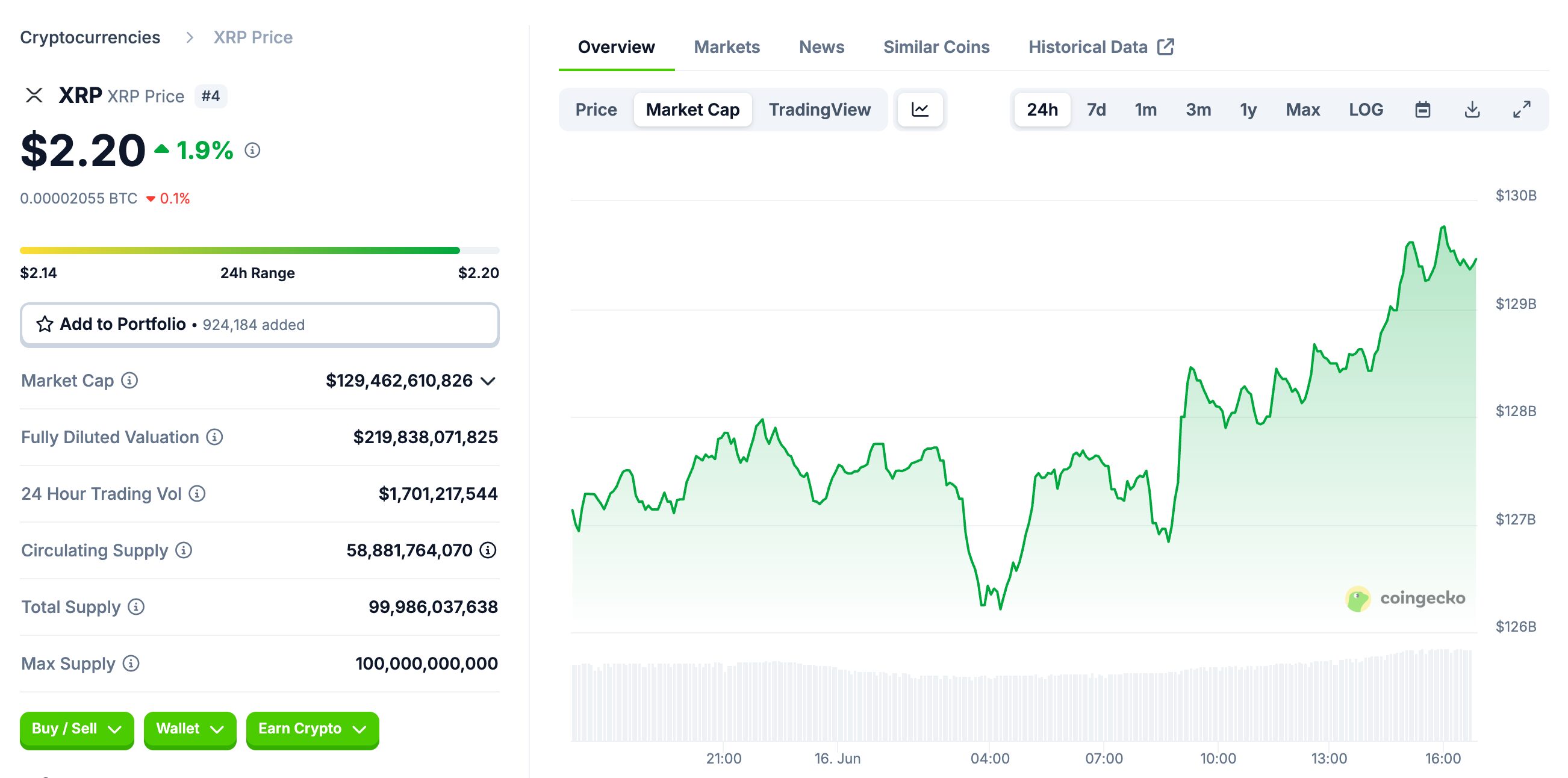
Task: Open the Similar Coins tab
Action: [x=936, y=47]
